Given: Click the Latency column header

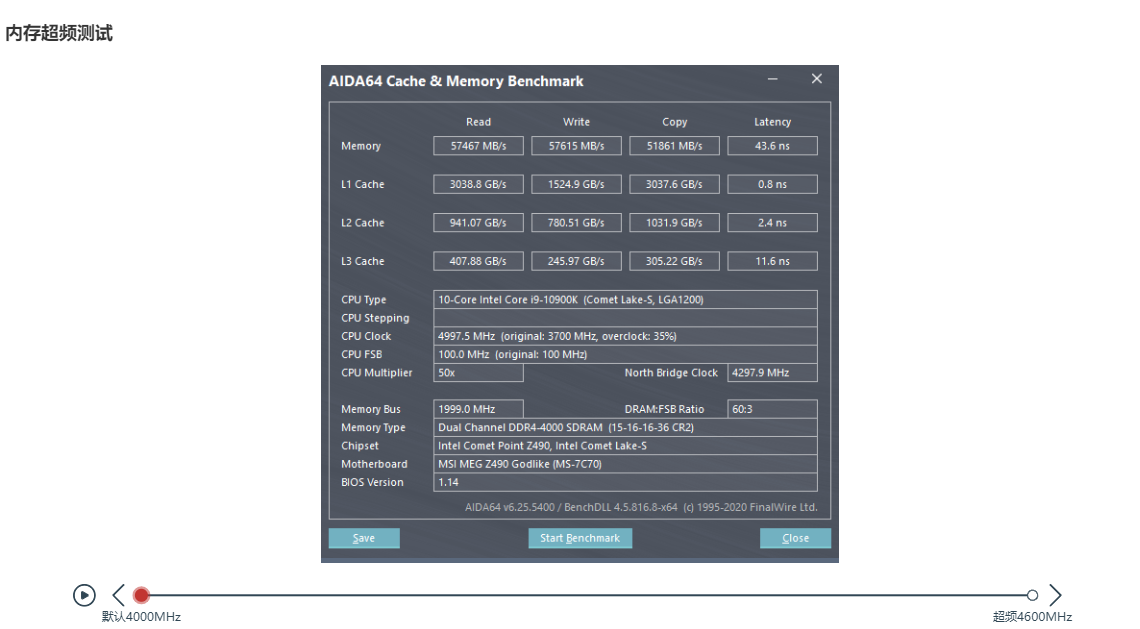Looking at the screenshot, I should click(x=772, y=122).
